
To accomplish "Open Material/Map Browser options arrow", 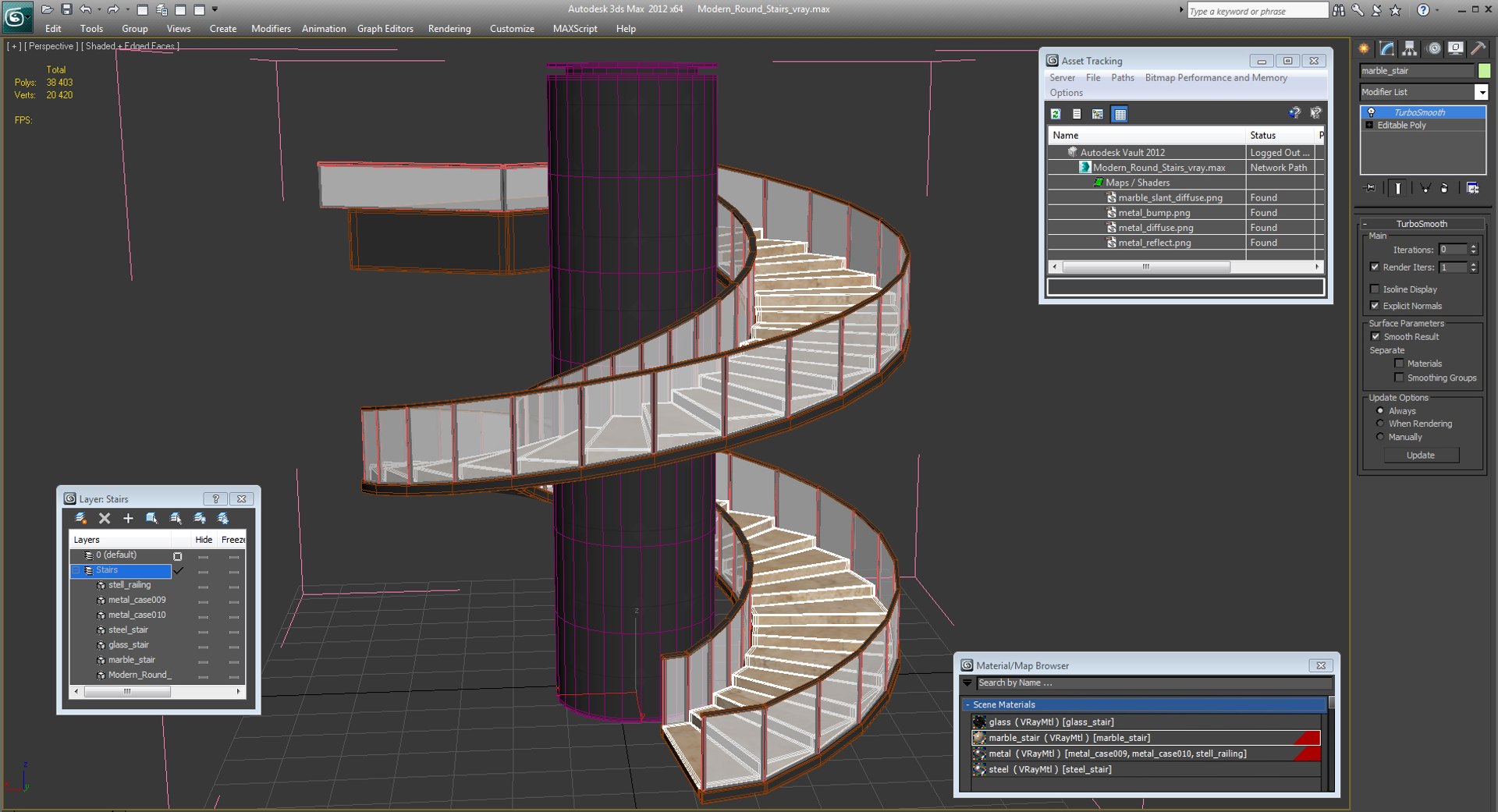I will tap(967, 683).
